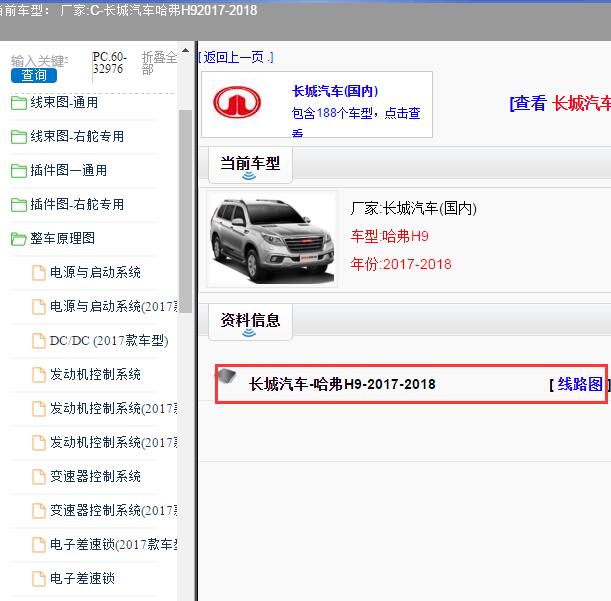
Task: Click the Great Wall red logo
Action: point(237,102)
